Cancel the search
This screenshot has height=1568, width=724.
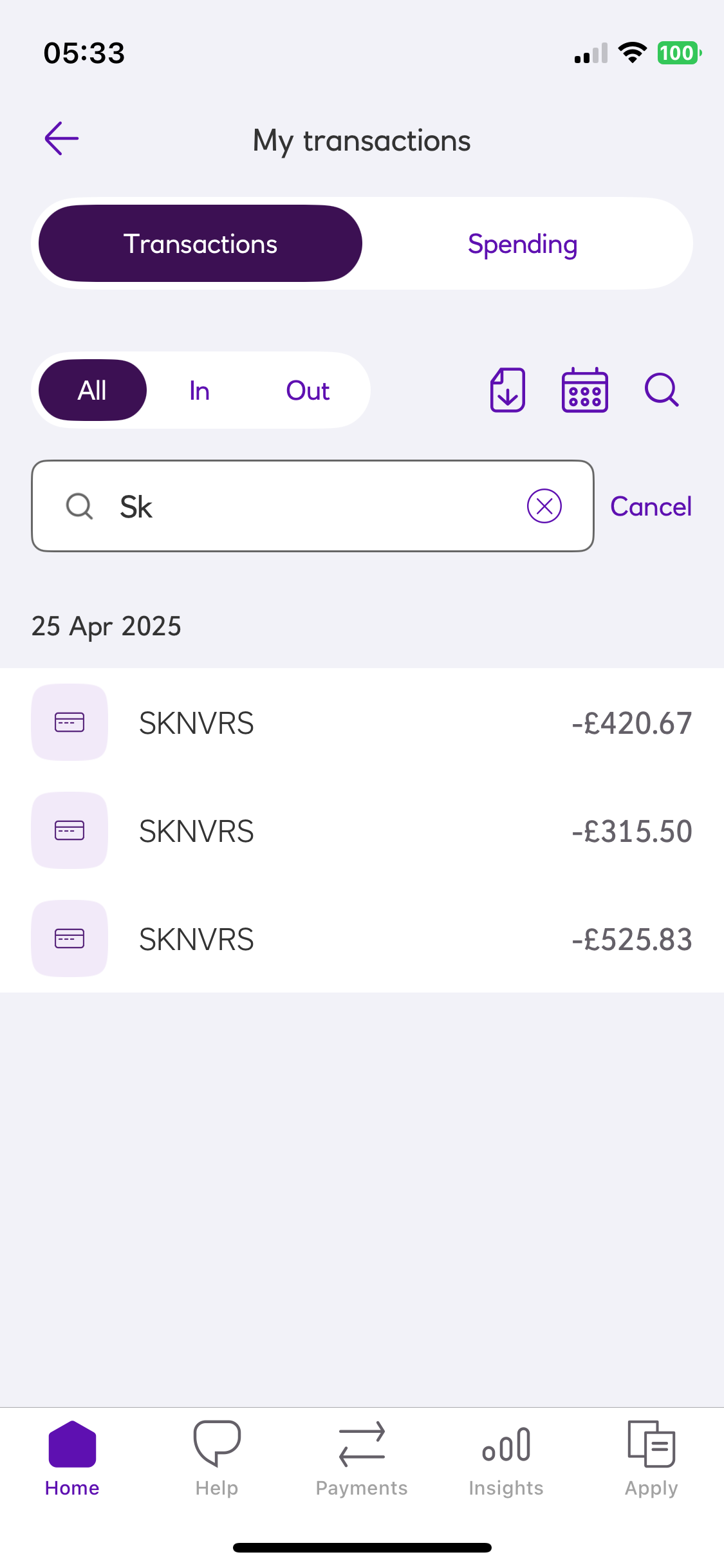[x=651, y=507]
